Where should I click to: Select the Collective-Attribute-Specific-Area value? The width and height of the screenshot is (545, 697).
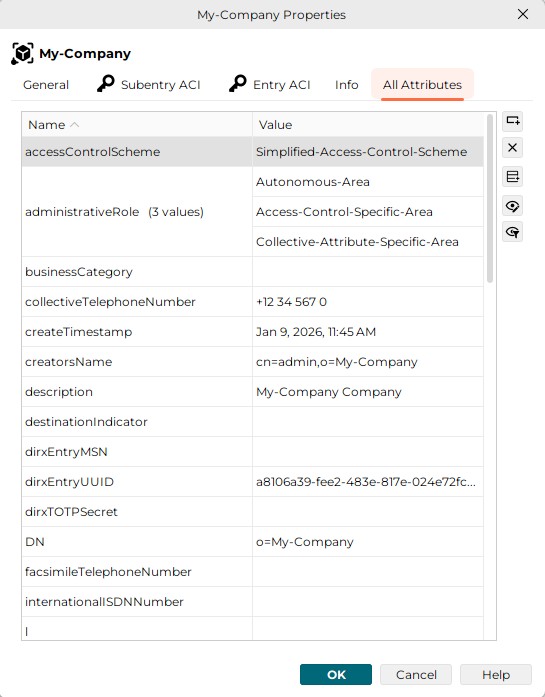[x=368, y=242]
